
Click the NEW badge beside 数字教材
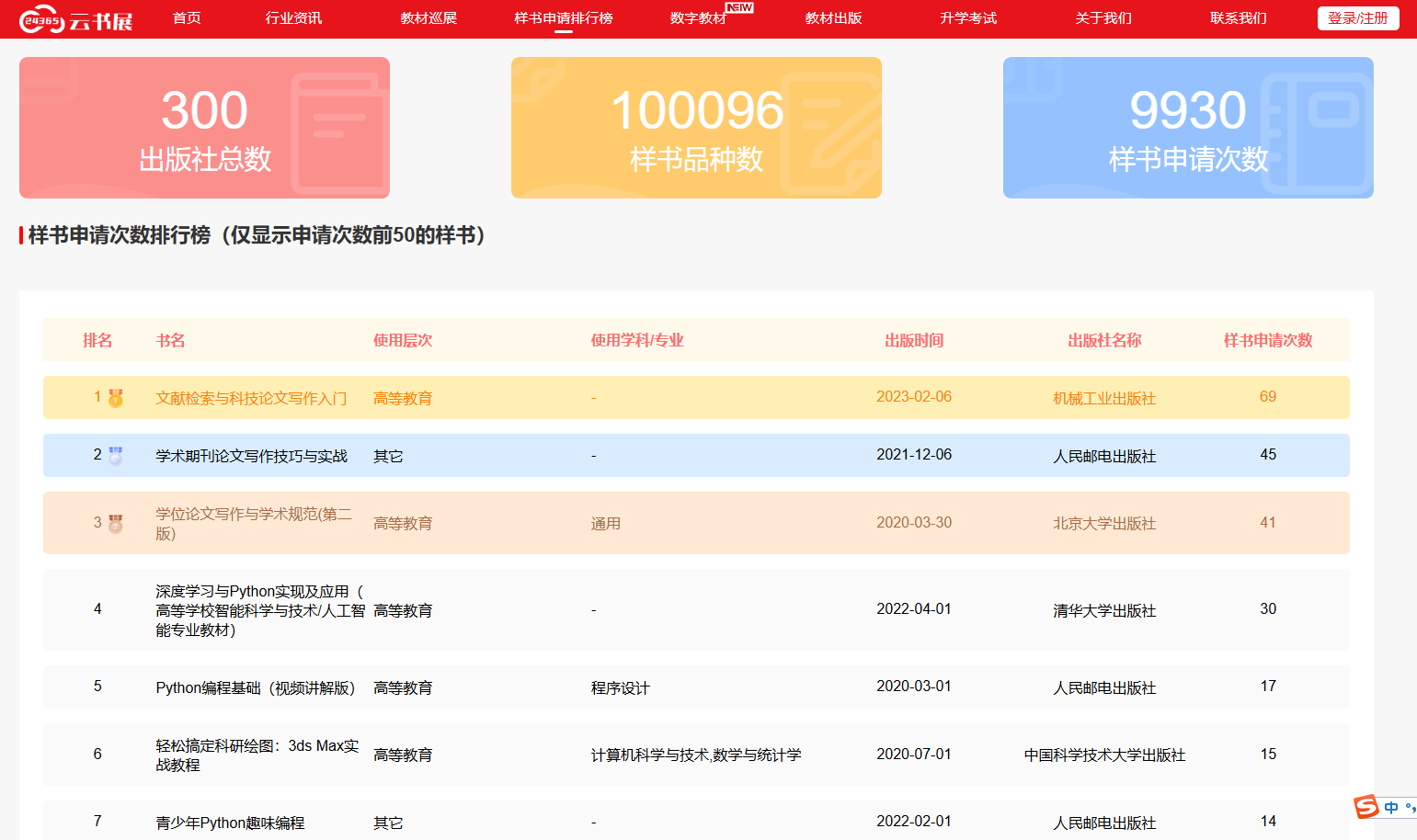739,8
